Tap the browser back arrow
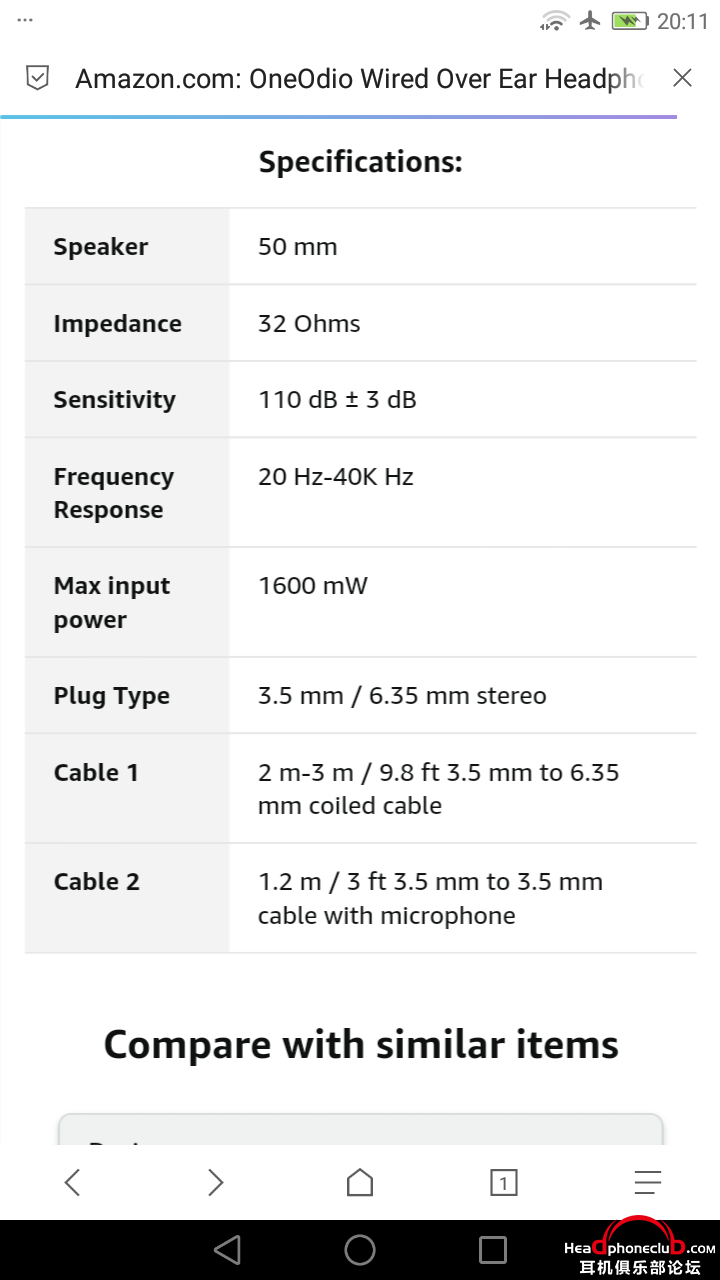This screenshot has width=720, height=1280. coord(72,1183)
